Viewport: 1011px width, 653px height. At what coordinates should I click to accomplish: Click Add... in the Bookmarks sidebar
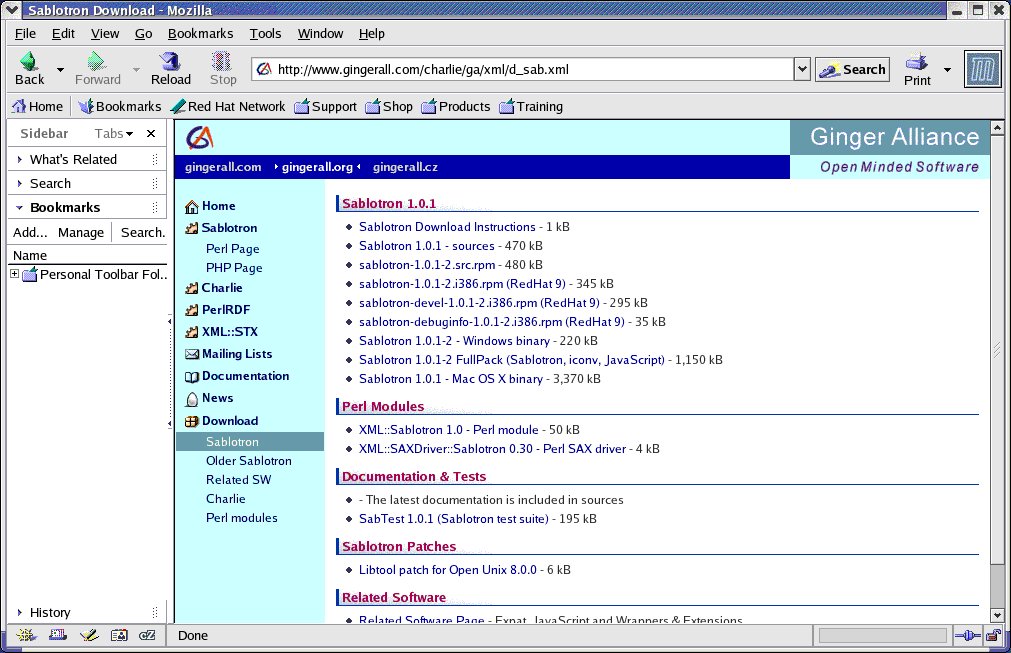pyautogui.click(x=30, y=233)
